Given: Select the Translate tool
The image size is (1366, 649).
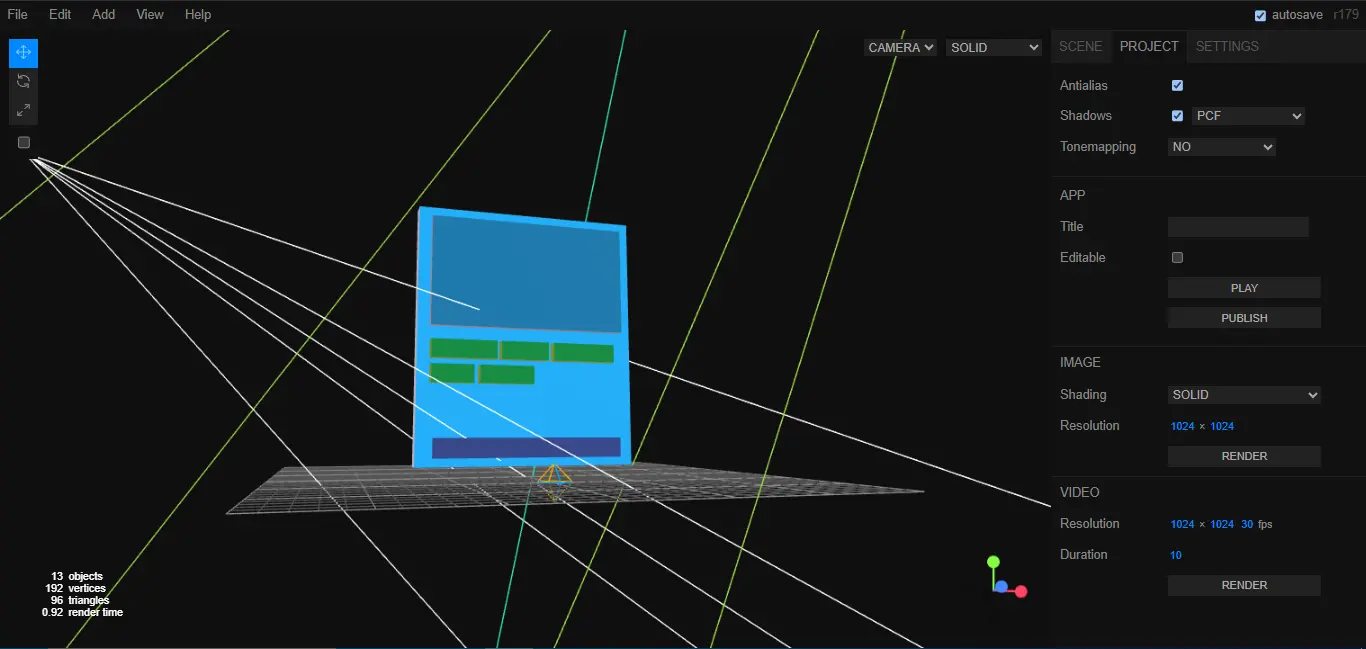Looking at the screenshot, I should tap(22, 52).
